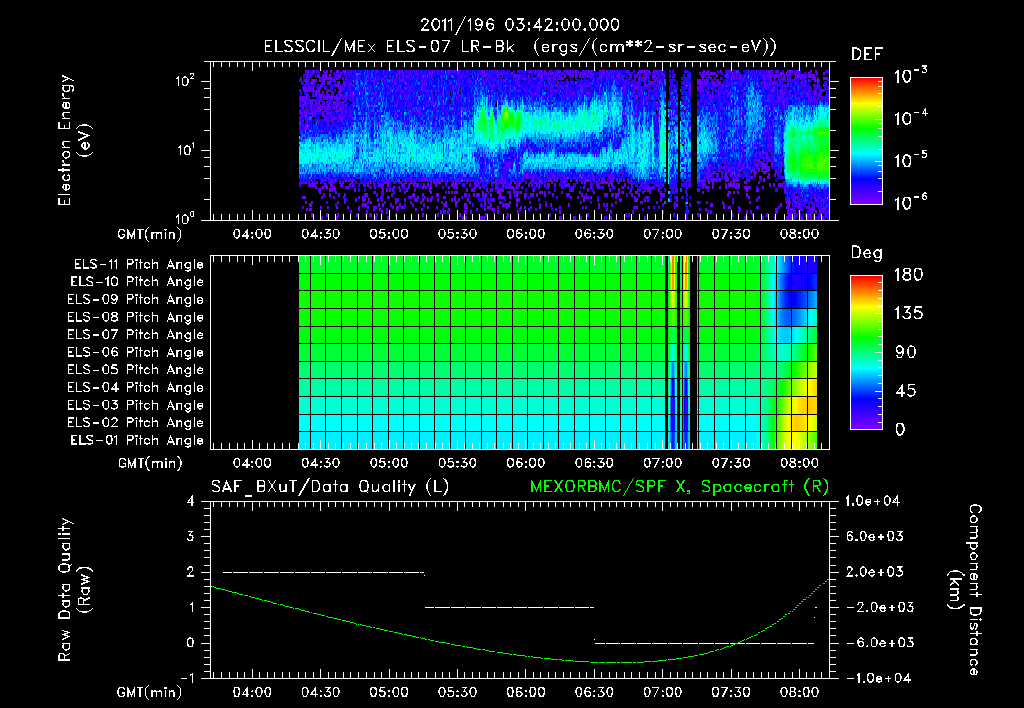Click the DEF color bar
Image resolution: width=1024 pixels, height=708 pixels.
(866, 140)
